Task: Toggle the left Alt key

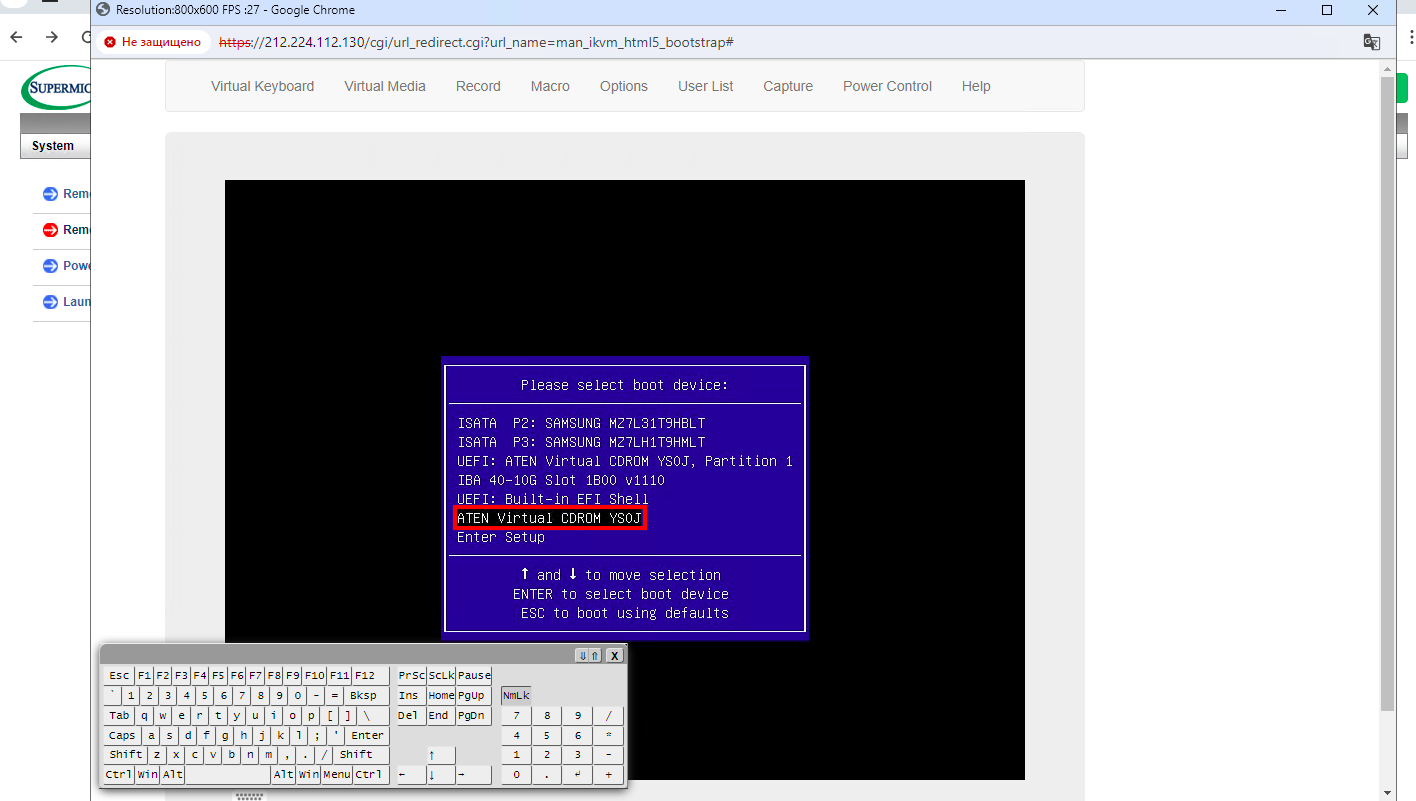Action: [x=173, y=775]
